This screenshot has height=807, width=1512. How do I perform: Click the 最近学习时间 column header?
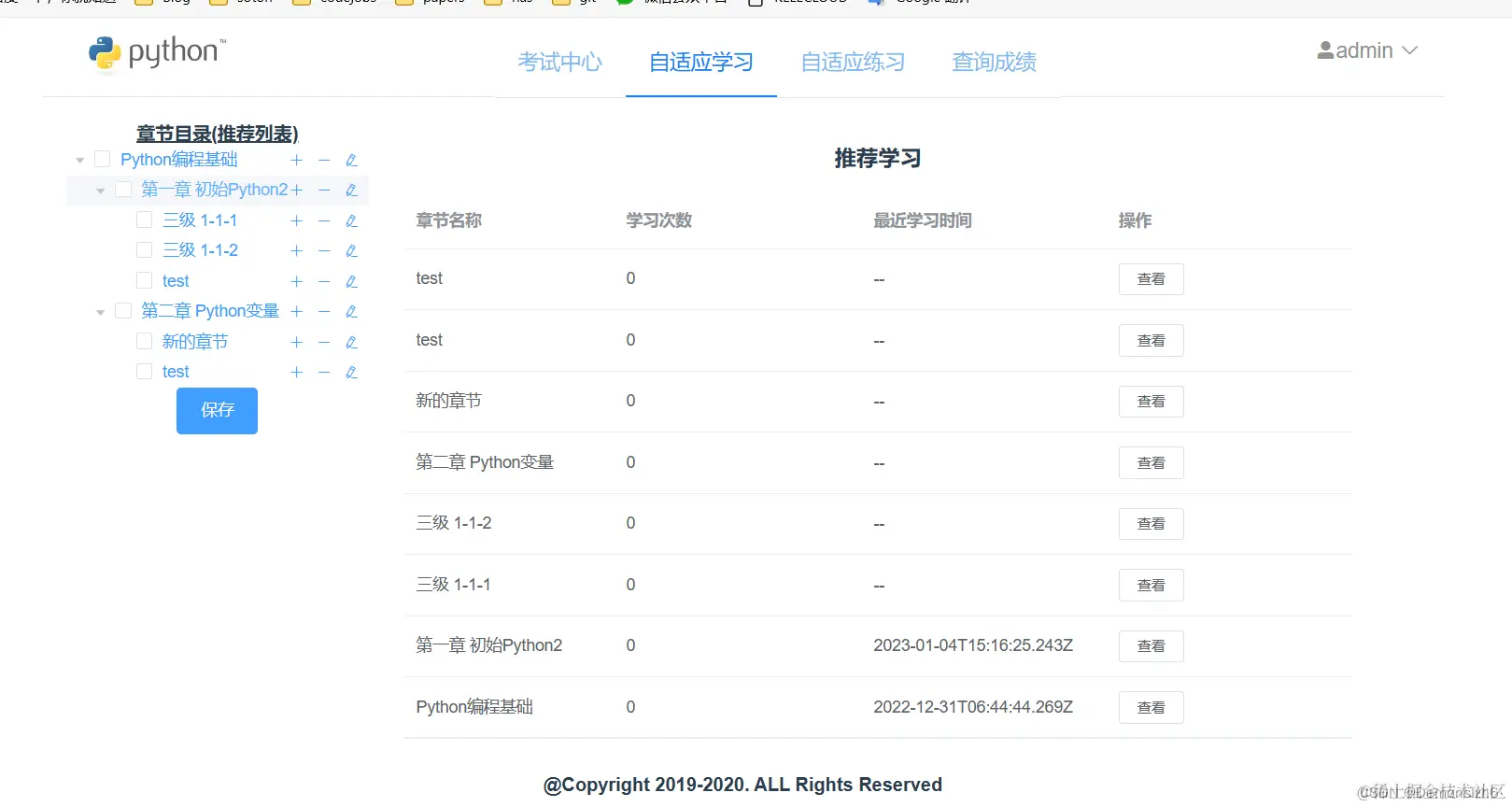pos(923,220)
